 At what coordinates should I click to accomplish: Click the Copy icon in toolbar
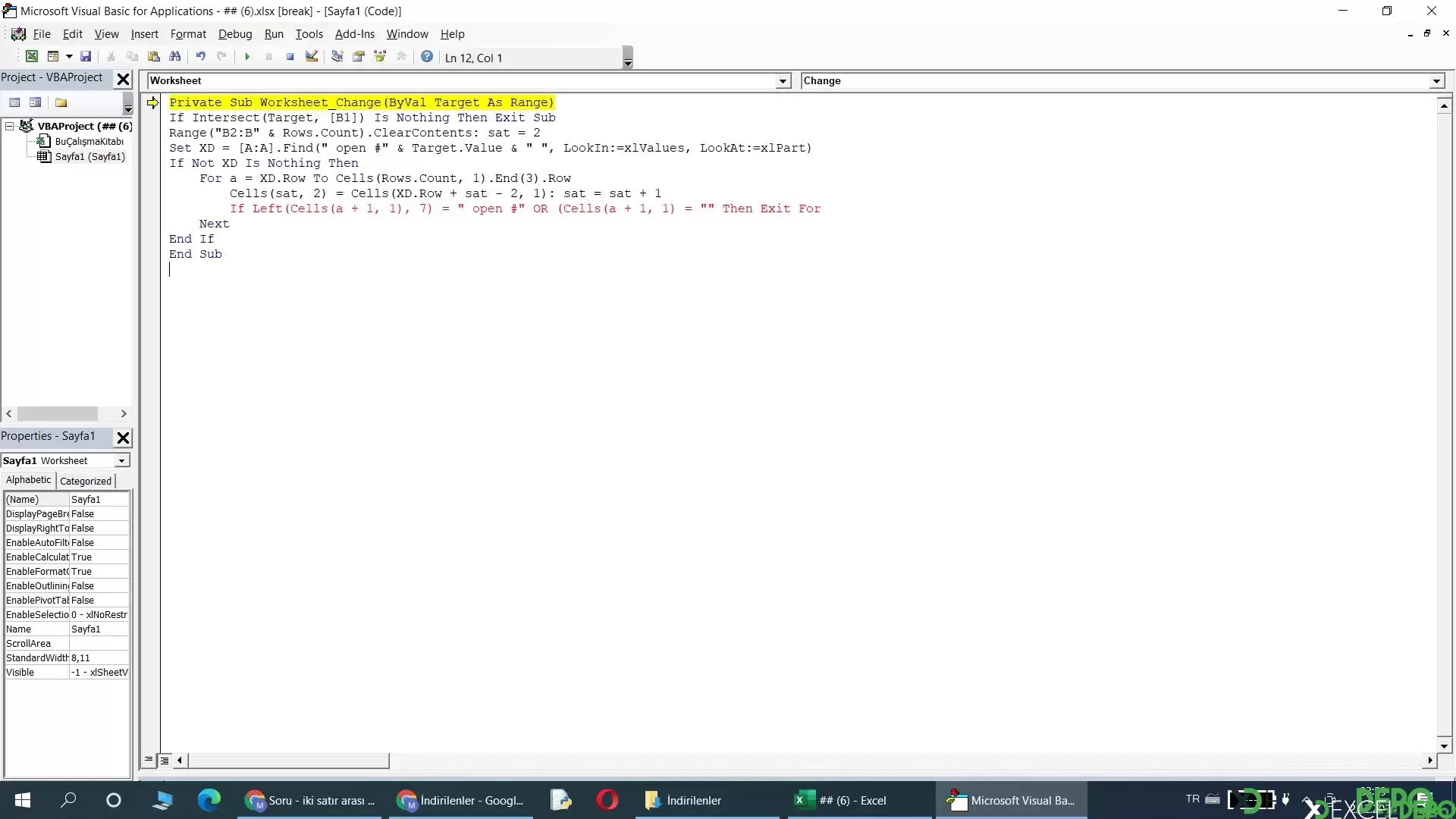click(132, 57)
